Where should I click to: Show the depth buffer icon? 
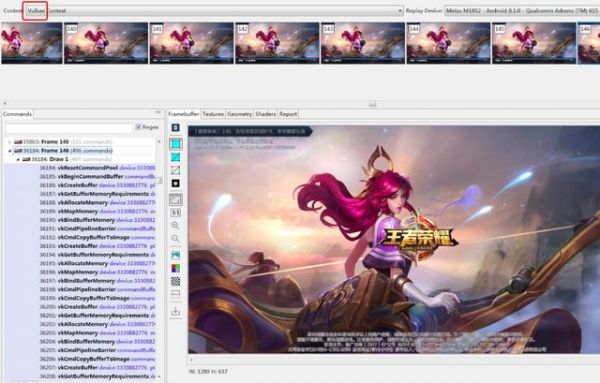click(x=176, y=183)
